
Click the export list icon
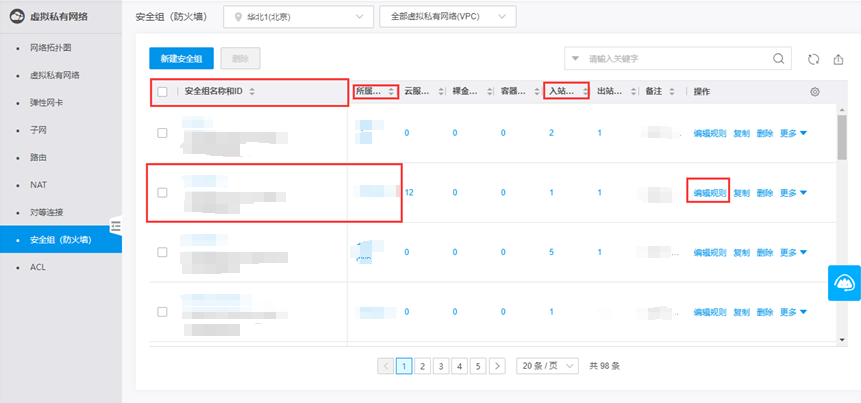click(838, 59)
